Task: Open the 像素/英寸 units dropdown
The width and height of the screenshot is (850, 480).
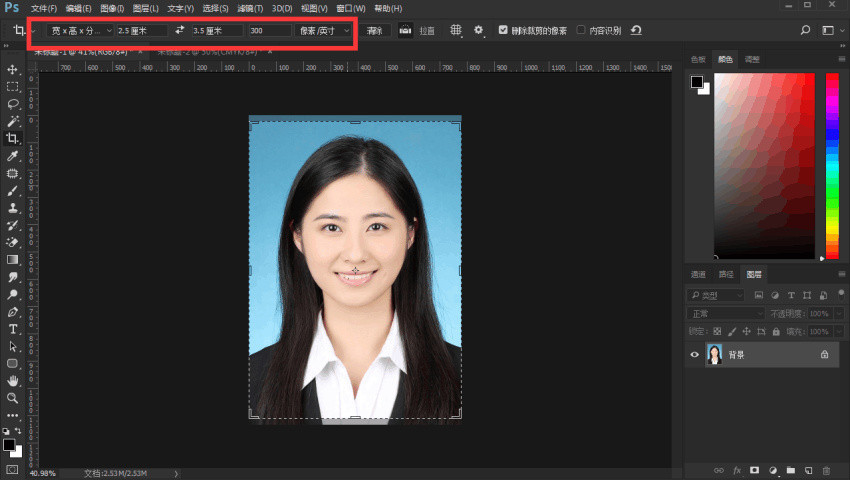Action: 324,30
